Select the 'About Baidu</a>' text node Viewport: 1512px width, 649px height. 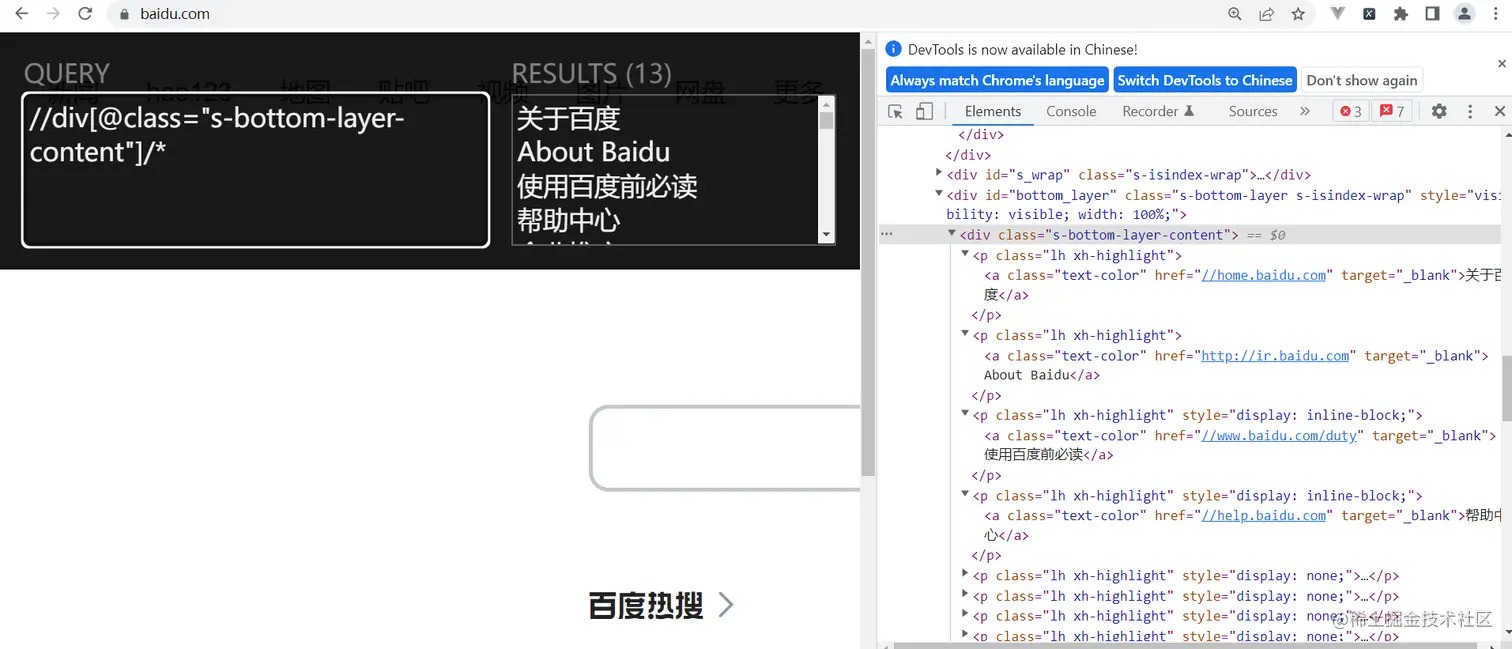pyautogui.click(x=1042, y=375)
